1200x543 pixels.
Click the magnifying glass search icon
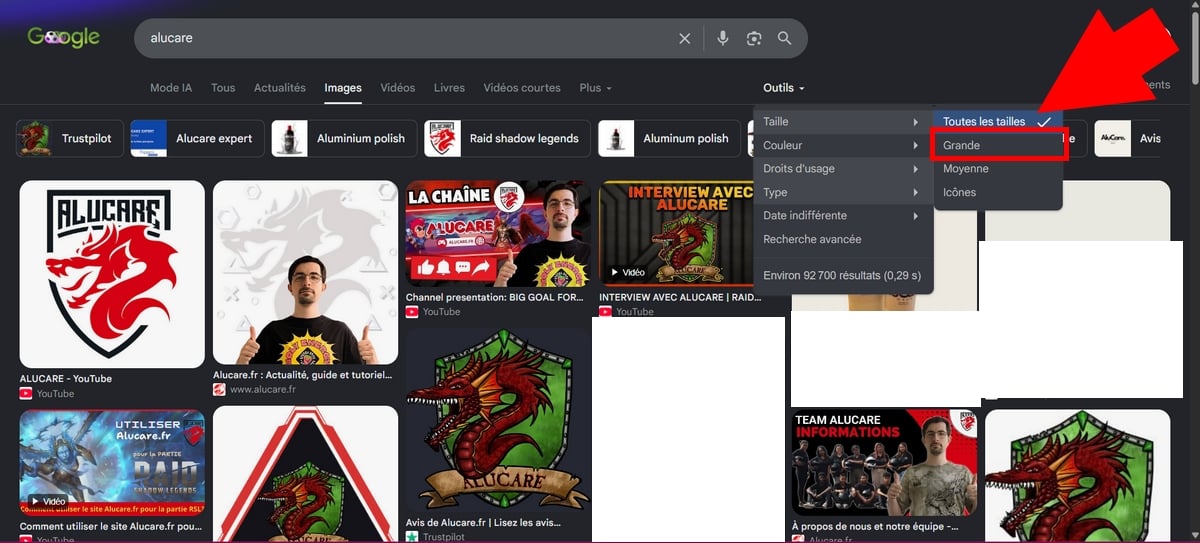coord(785,38)
